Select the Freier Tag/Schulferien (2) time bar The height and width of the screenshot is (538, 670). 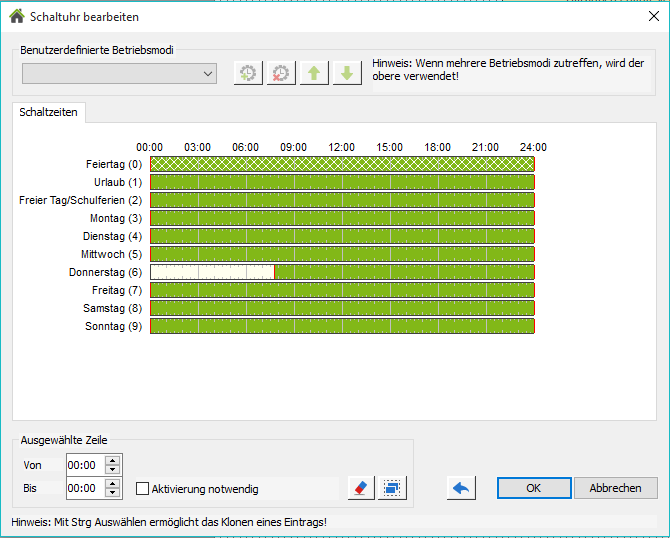(342, 200)
